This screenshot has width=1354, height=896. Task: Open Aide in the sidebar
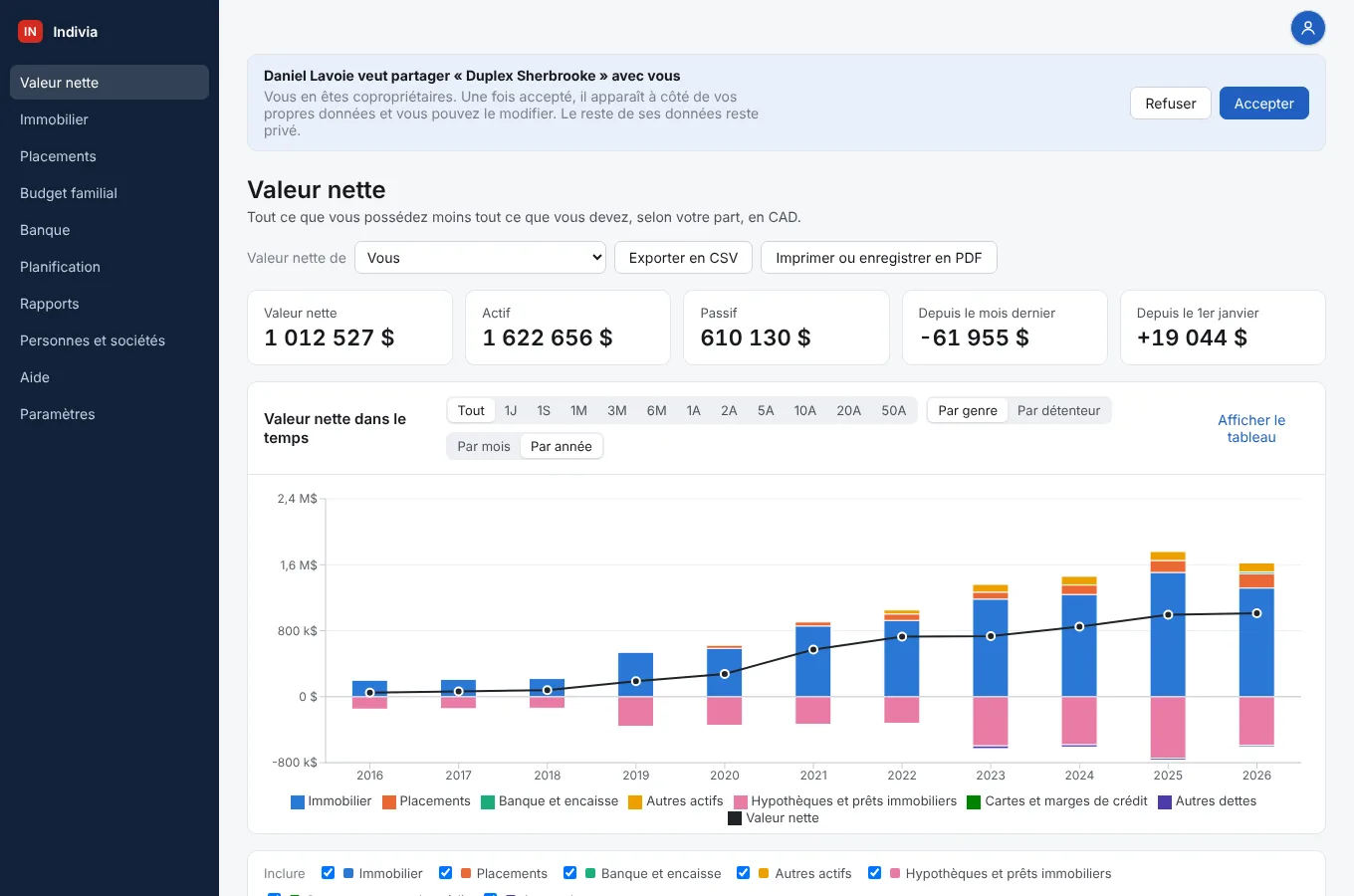[x=110, y=377]
